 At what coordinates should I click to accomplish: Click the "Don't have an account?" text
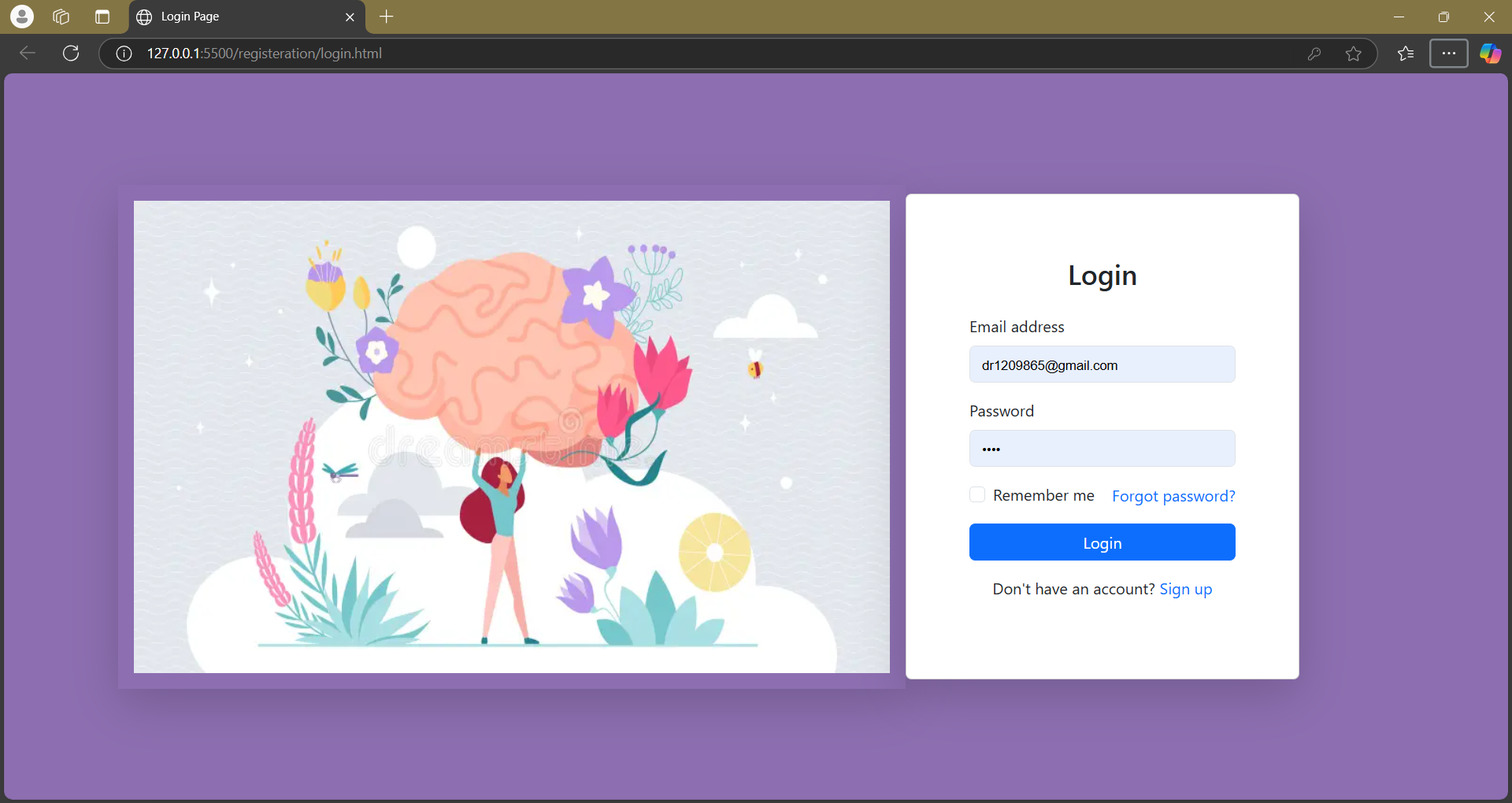1073,589
